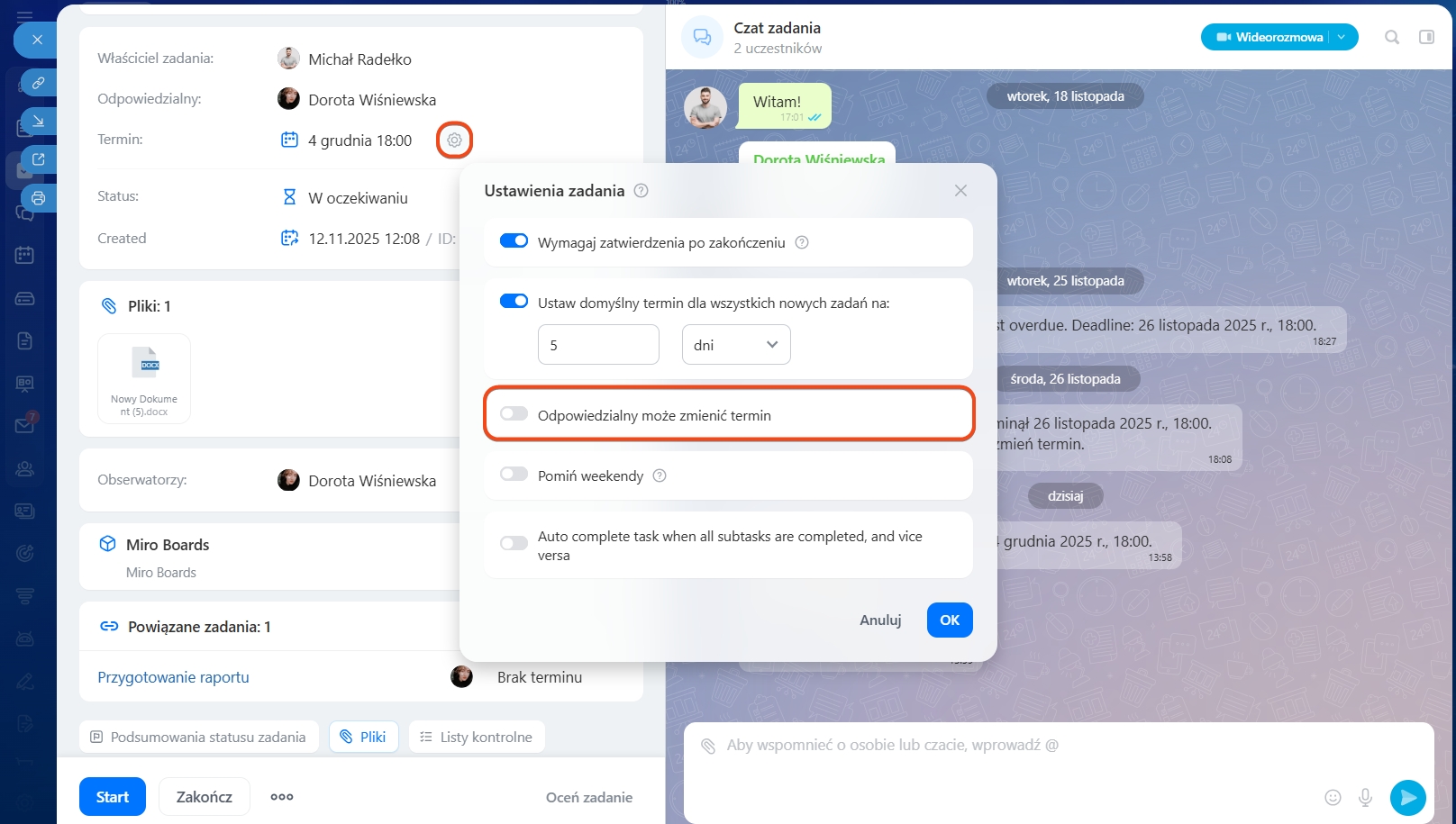This screenshot has height=824, width=1456.
Task: Toggle the chat sidebar panel icon
Action: point(1426,38)
